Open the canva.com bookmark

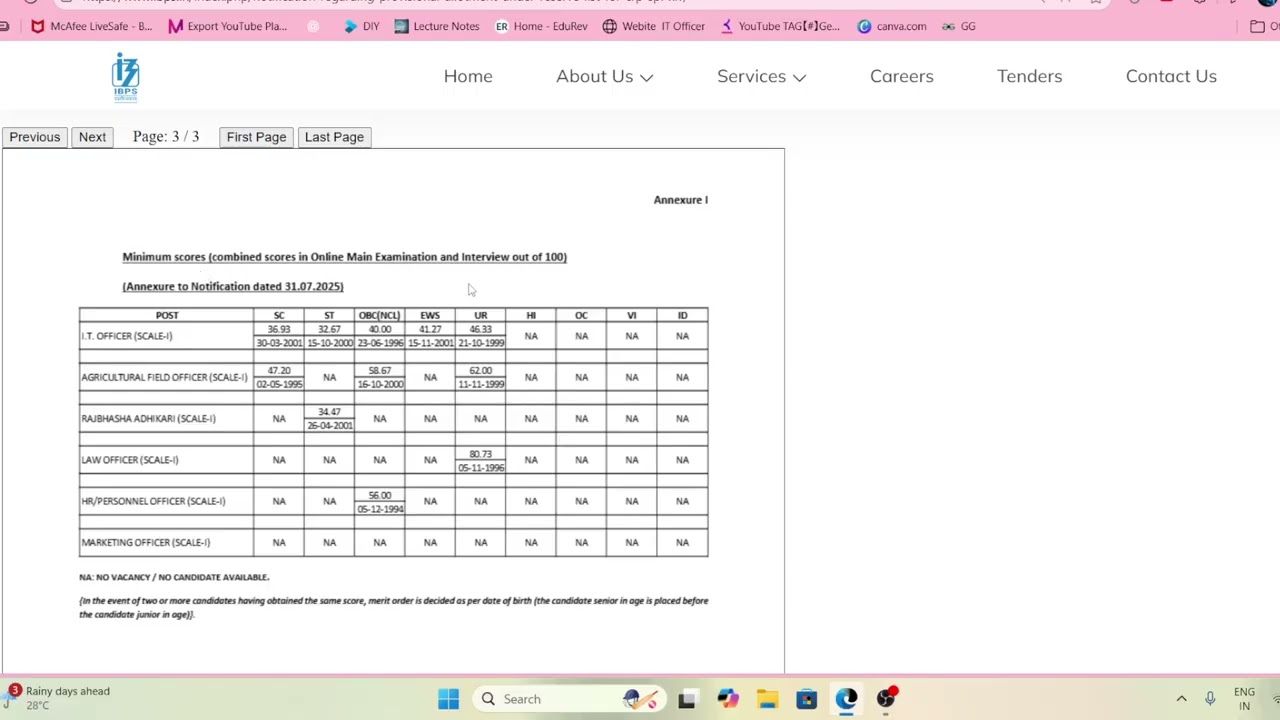893,26
